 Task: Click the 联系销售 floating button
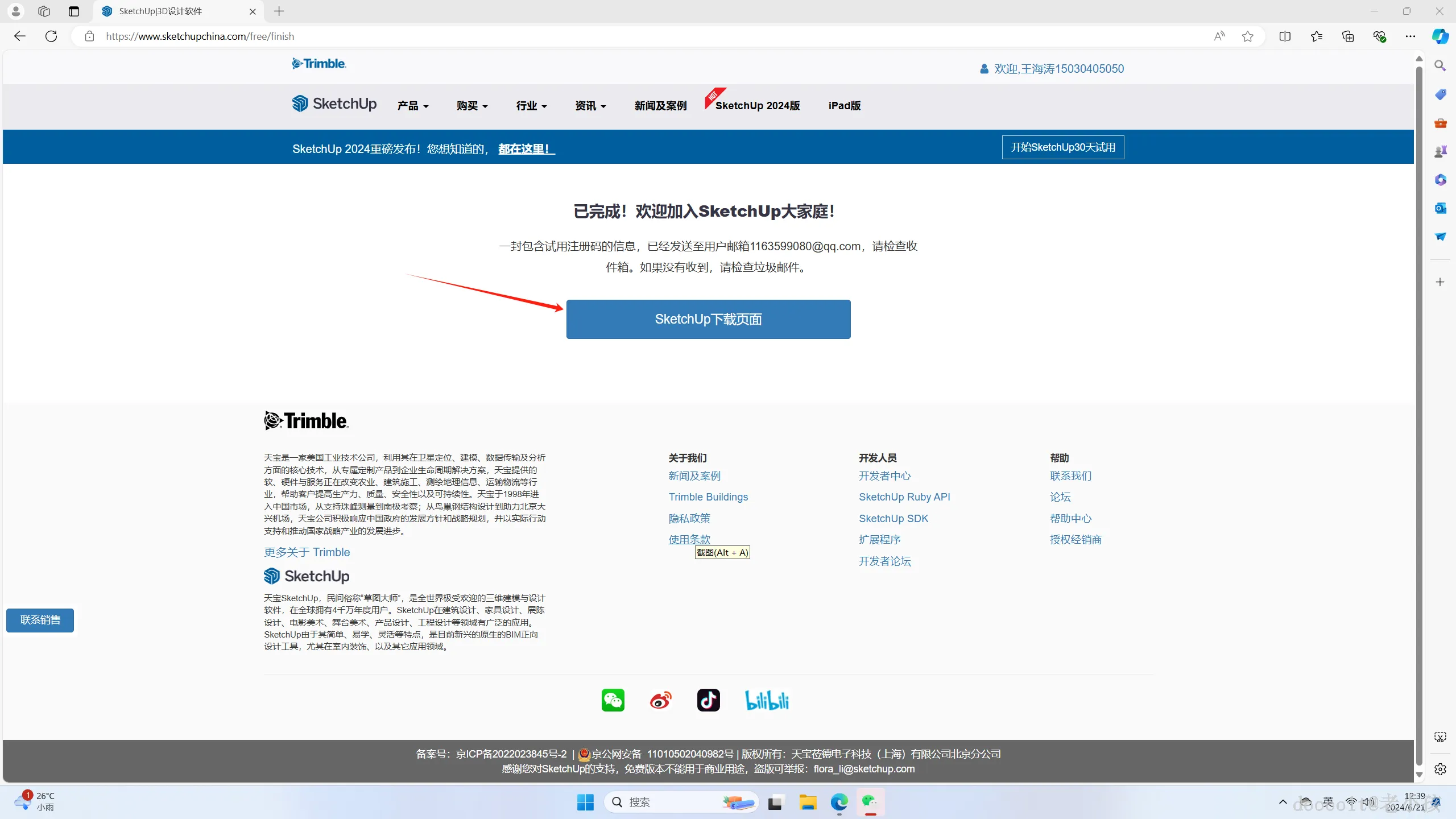point(40,620)
